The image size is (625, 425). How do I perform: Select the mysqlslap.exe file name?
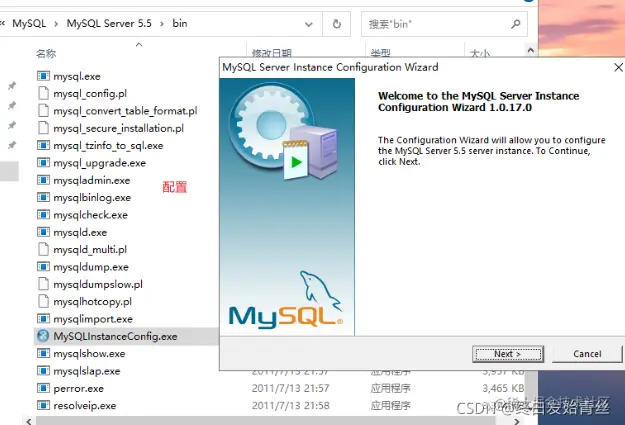click(87, 371)
